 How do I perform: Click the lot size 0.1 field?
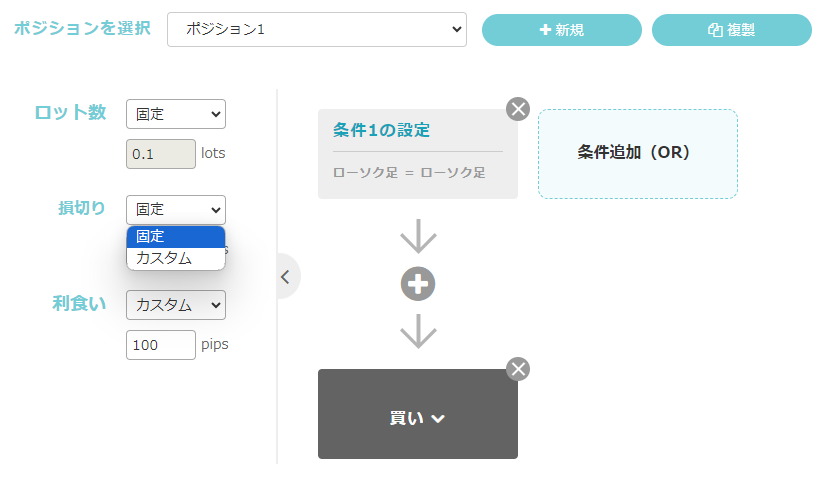pyautogui.click(x=161, y=154)
